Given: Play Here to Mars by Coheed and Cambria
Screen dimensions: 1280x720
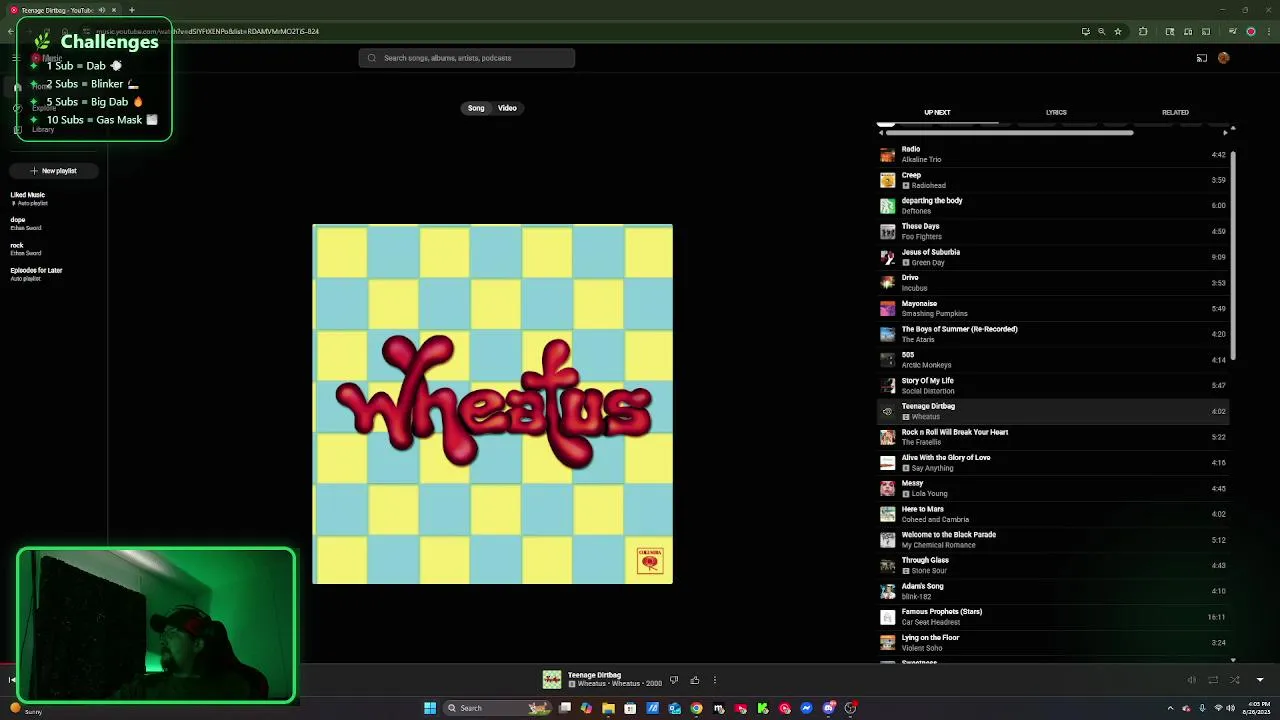Looking at the screenshot, I should 1052,514.
